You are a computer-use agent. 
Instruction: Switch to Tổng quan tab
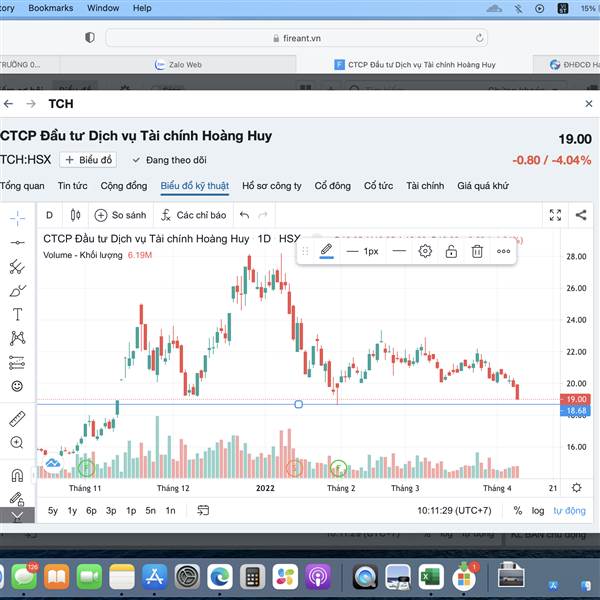(22, 186)
